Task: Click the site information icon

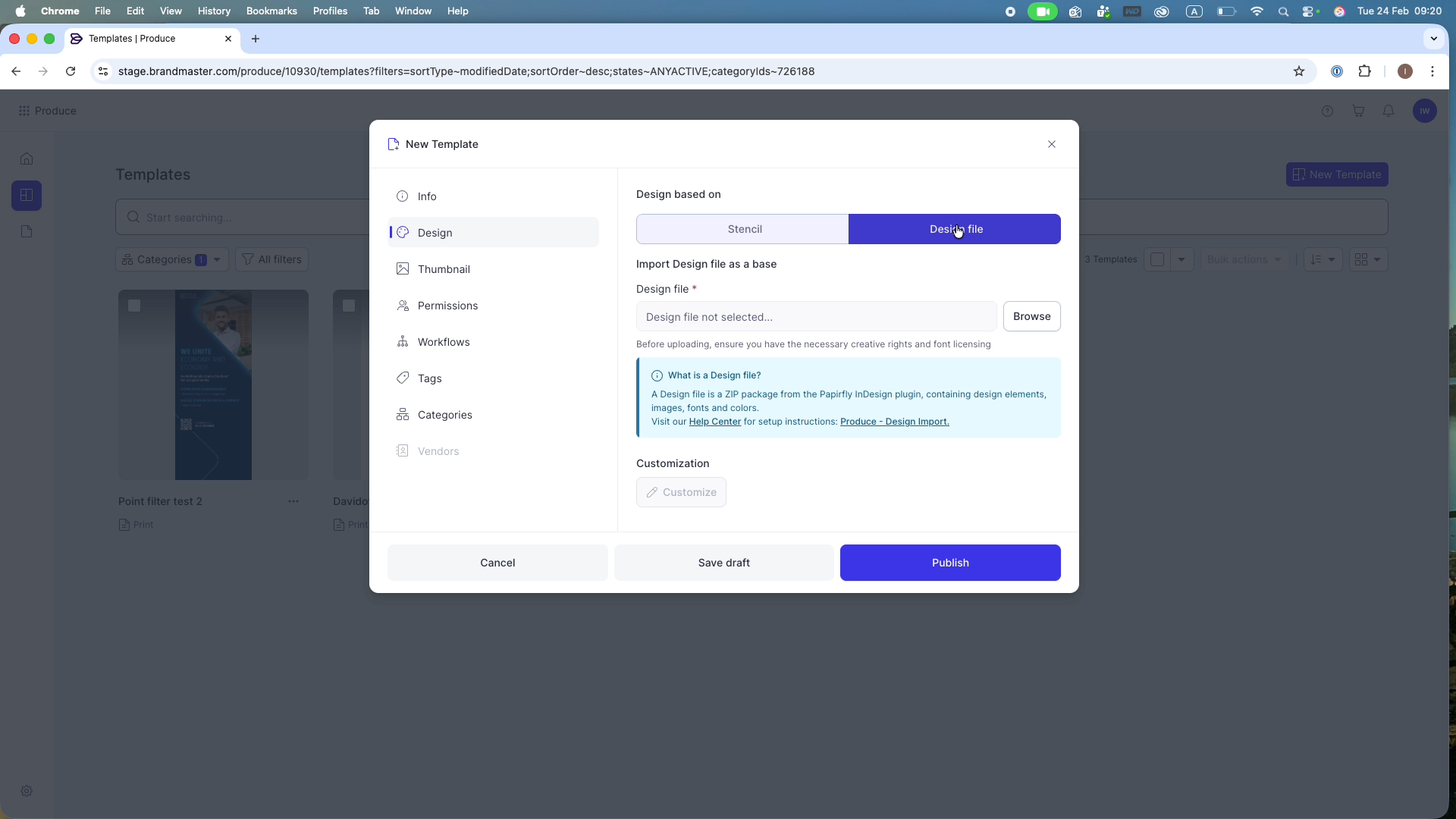Action: tap(103, 71)
